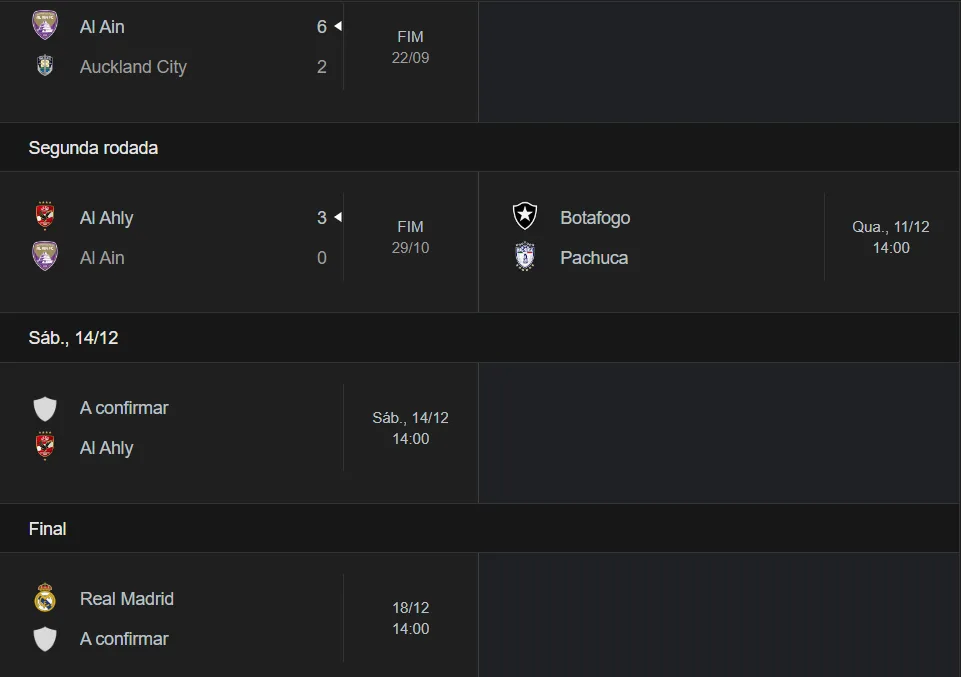Select the Final round header
961x677 pixels.
pos(47,528)
